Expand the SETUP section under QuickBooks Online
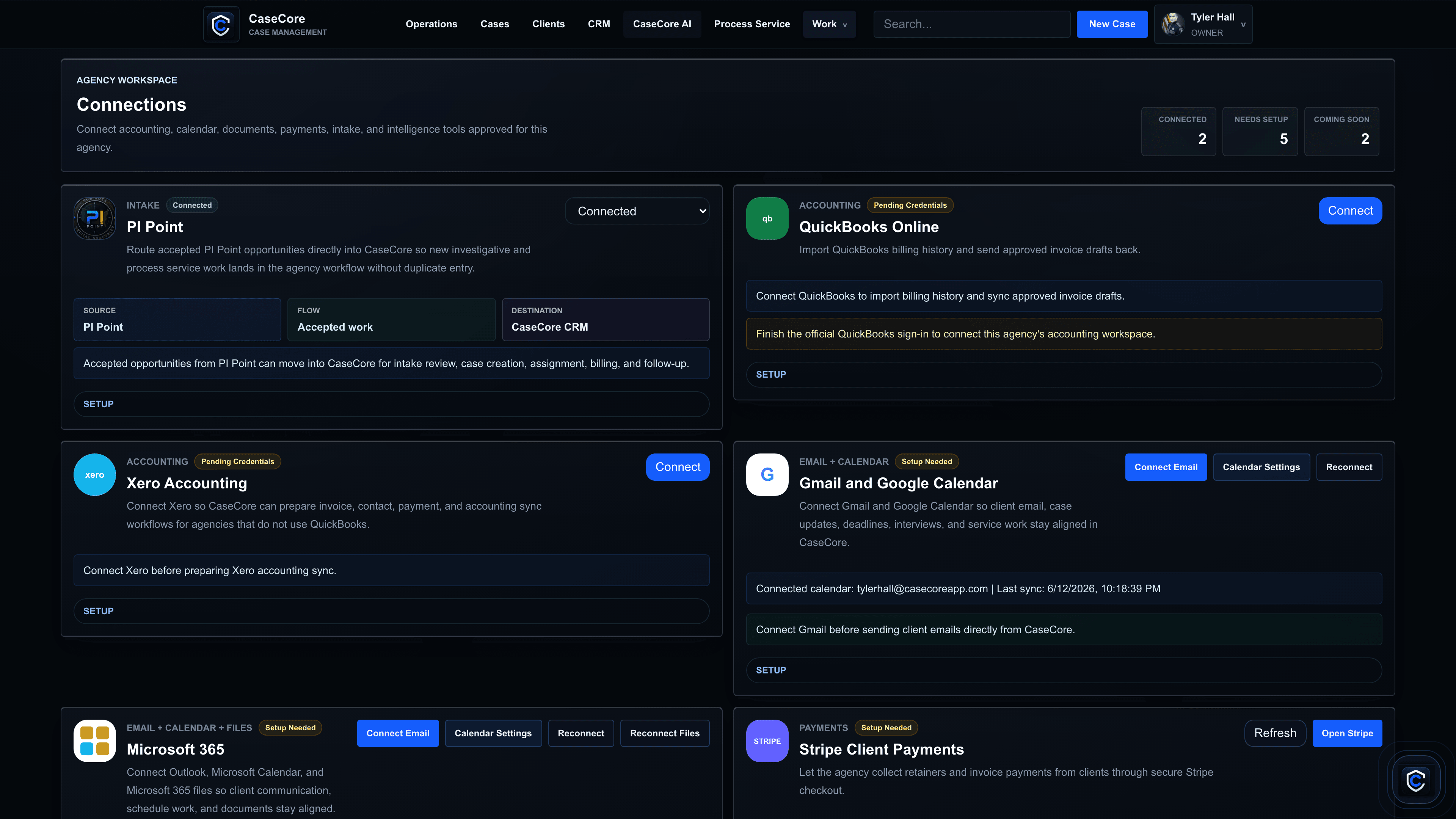Image resolution: width=1456 pixels, height=819 pixels. click(x=1064, y=375)
